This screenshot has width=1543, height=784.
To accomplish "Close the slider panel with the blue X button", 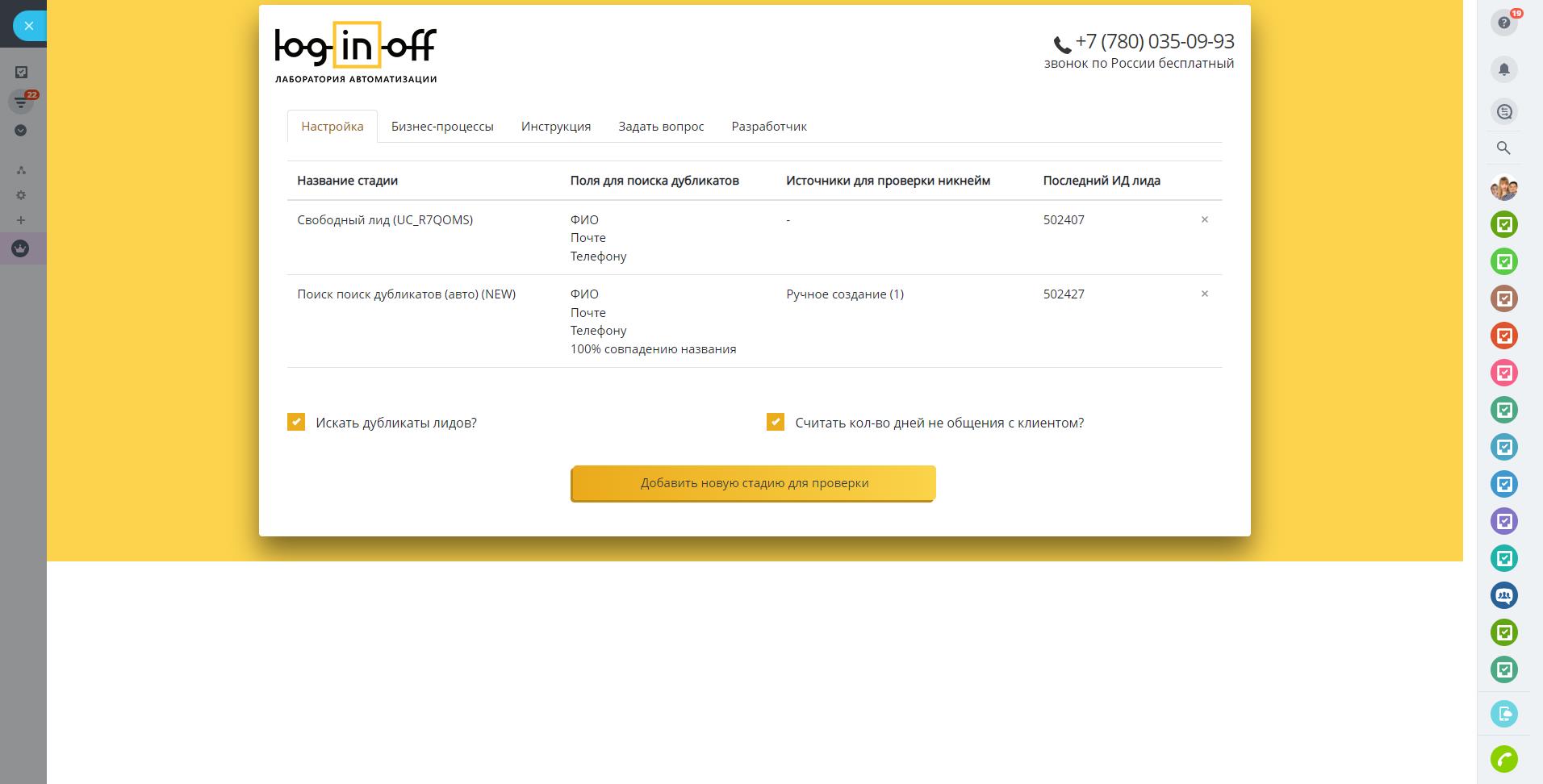I will pos(29,26).
